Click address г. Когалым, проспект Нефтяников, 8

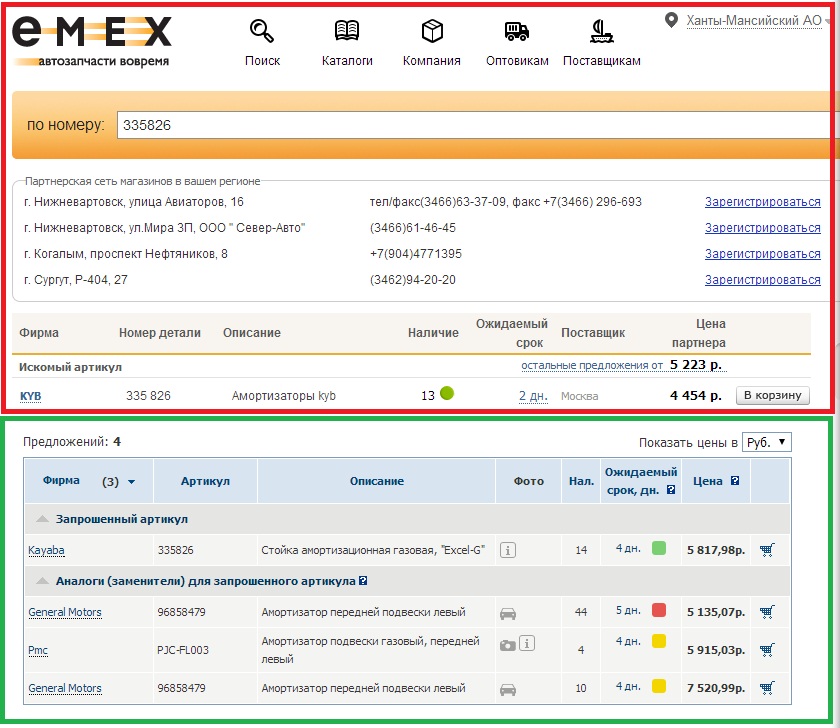(126, 254)
